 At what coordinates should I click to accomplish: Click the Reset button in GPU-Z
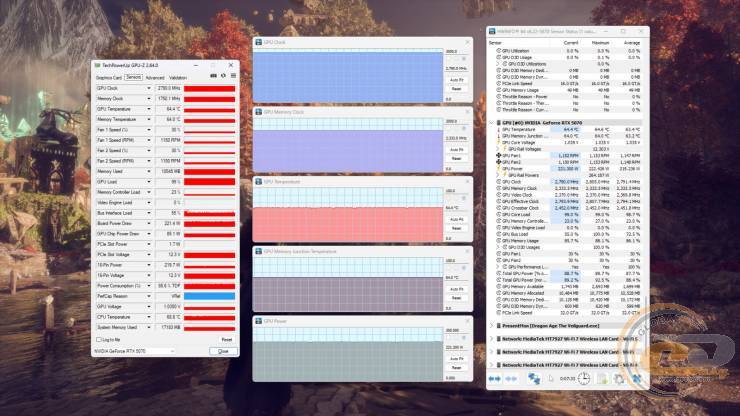tap(227, 340)
